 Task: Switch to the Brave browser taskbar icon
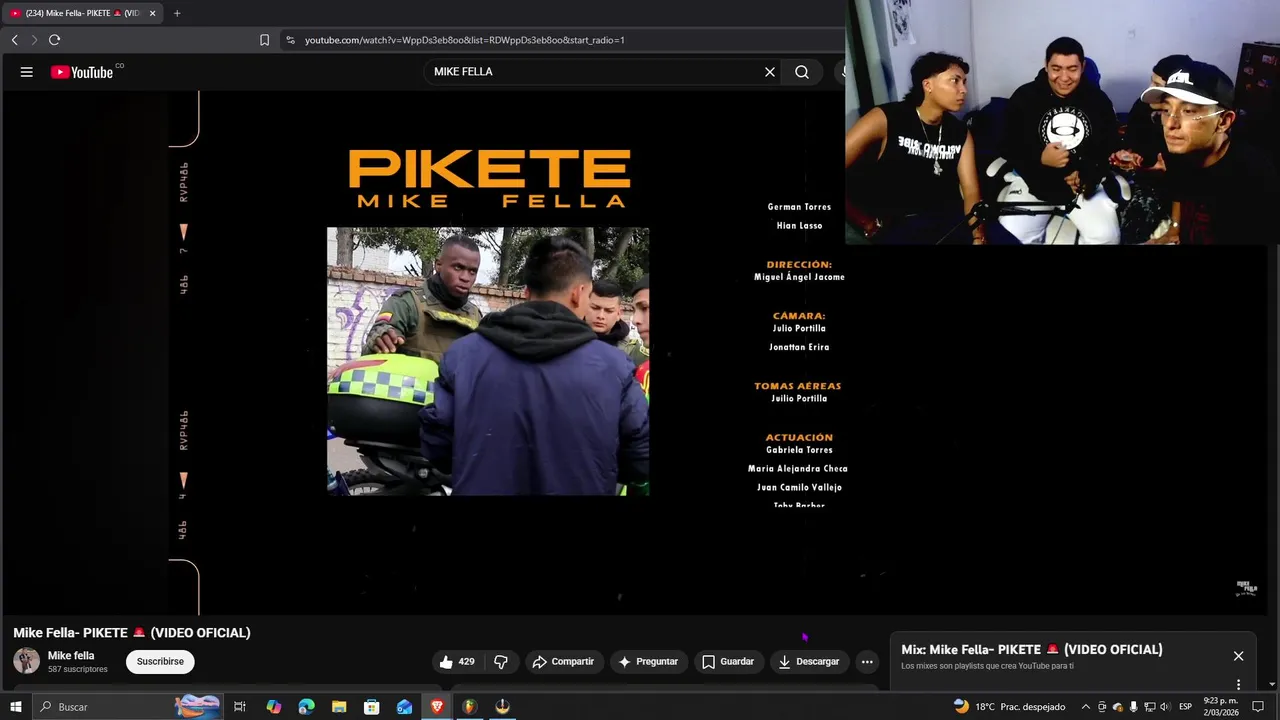[437, 707]
